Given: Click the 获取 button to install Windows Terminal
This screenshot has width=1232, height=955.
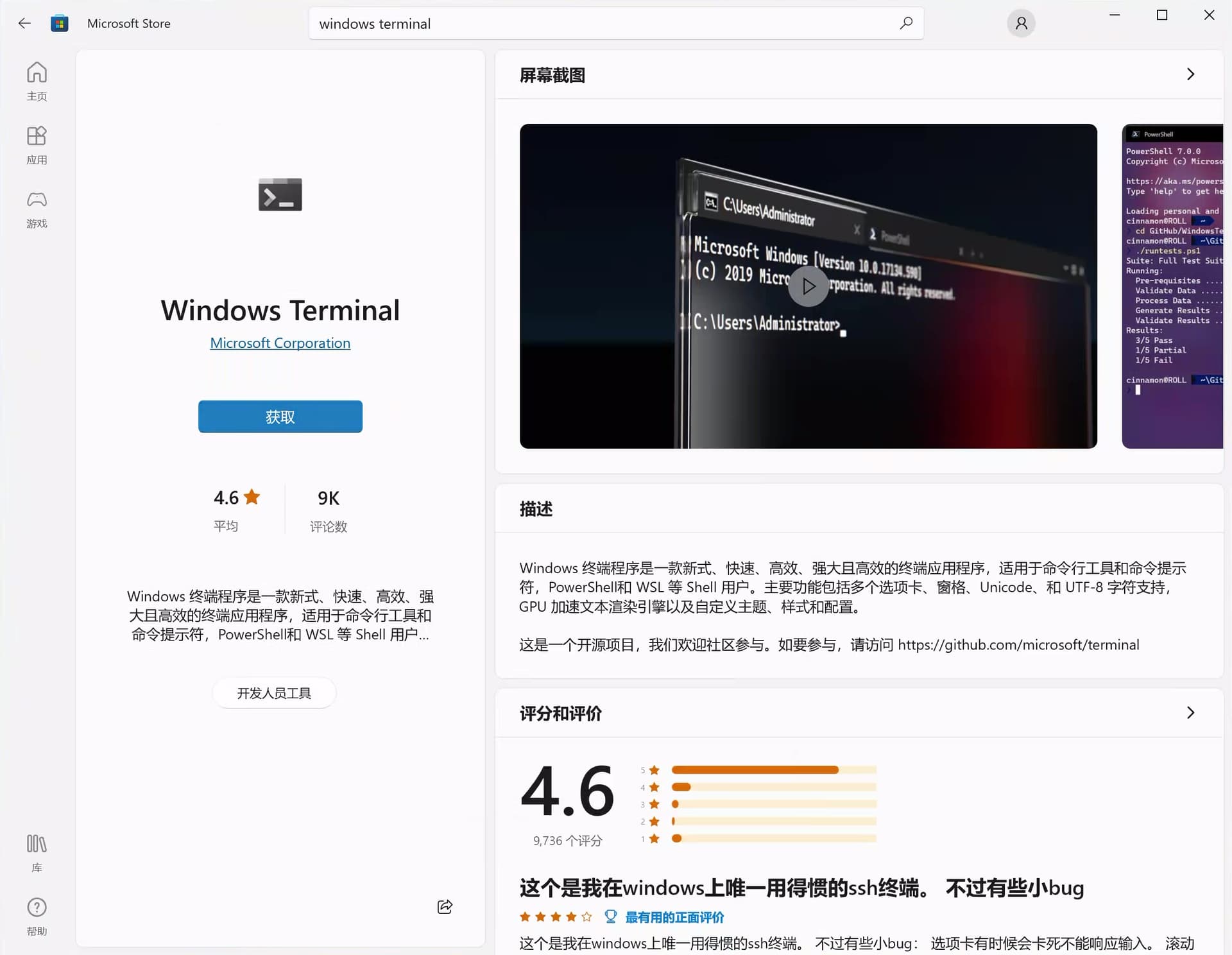Looking at the screenshot, I should (280, 417).
